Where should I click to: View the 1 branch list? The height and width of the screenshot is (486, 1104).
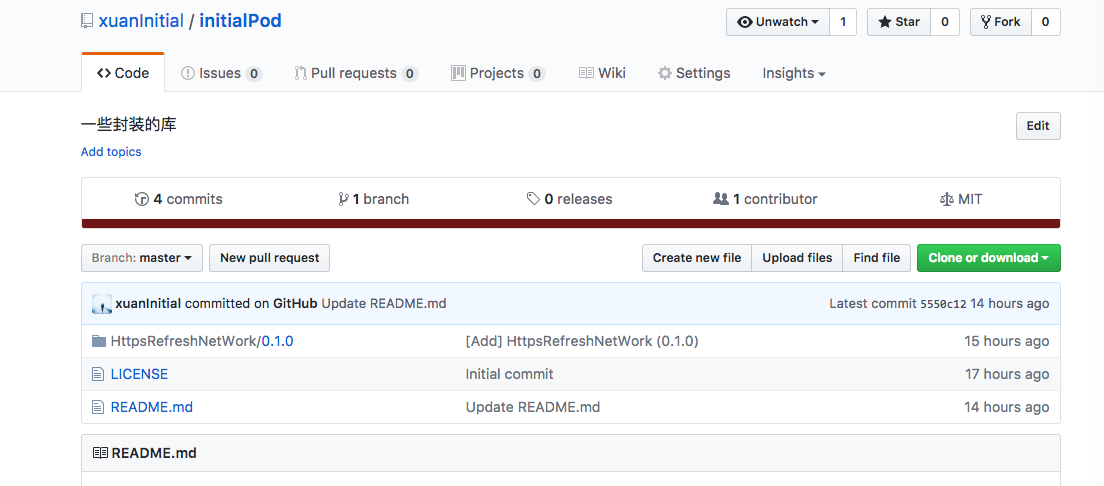tap(374, 199)
